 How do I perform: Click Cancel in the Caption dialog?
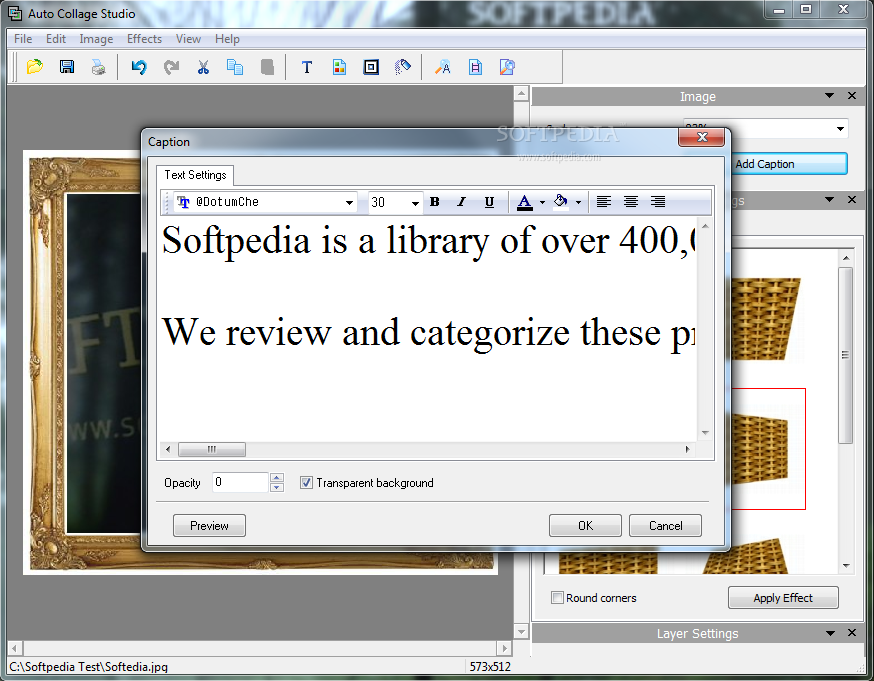666,526
